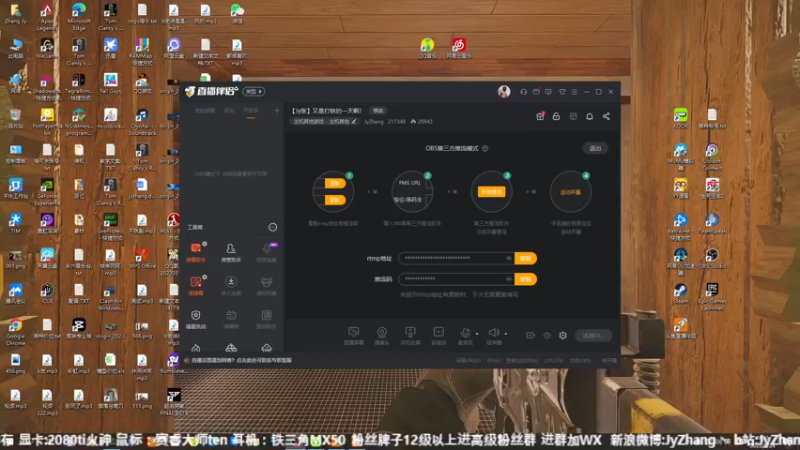Open the room manager assistant tool
This screenshot has height=450, width=800.
[x=231, y=253]
